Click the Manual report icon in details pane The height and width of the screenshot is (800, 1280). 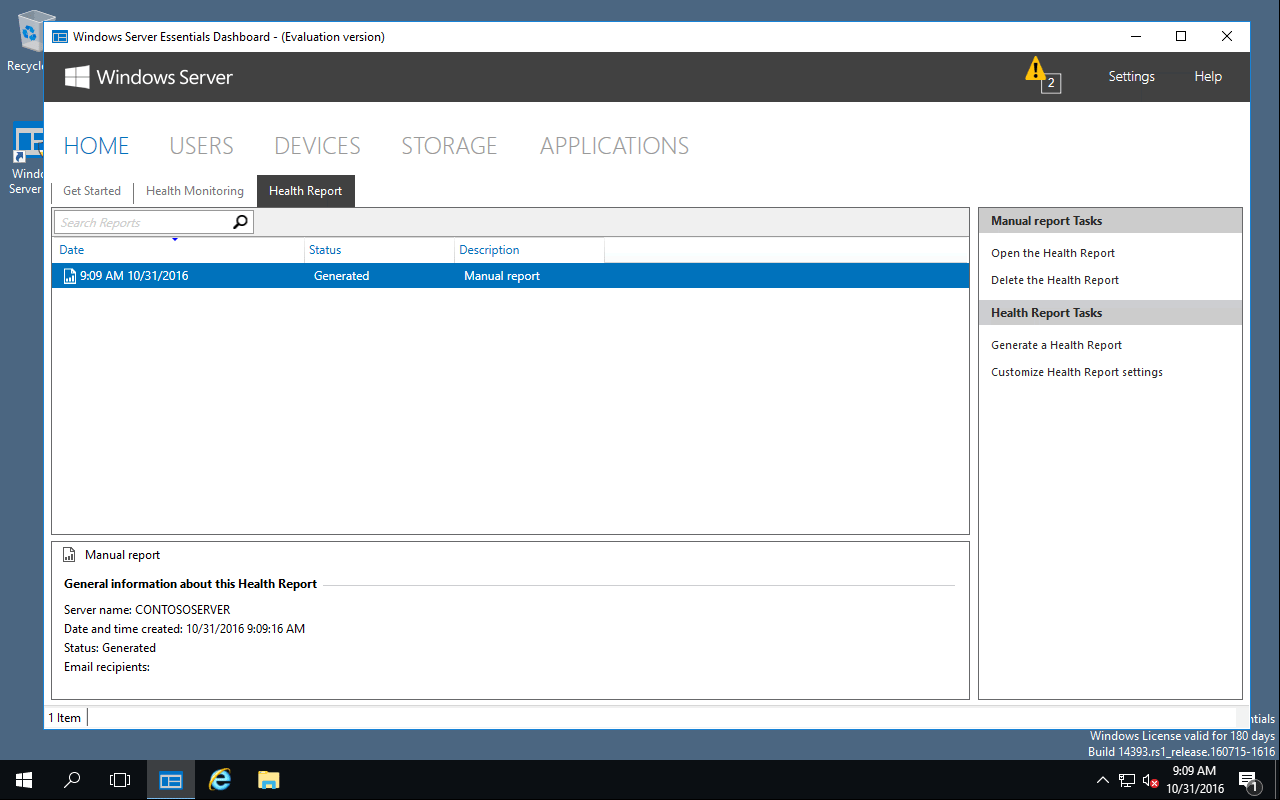[x=69, y=555]
